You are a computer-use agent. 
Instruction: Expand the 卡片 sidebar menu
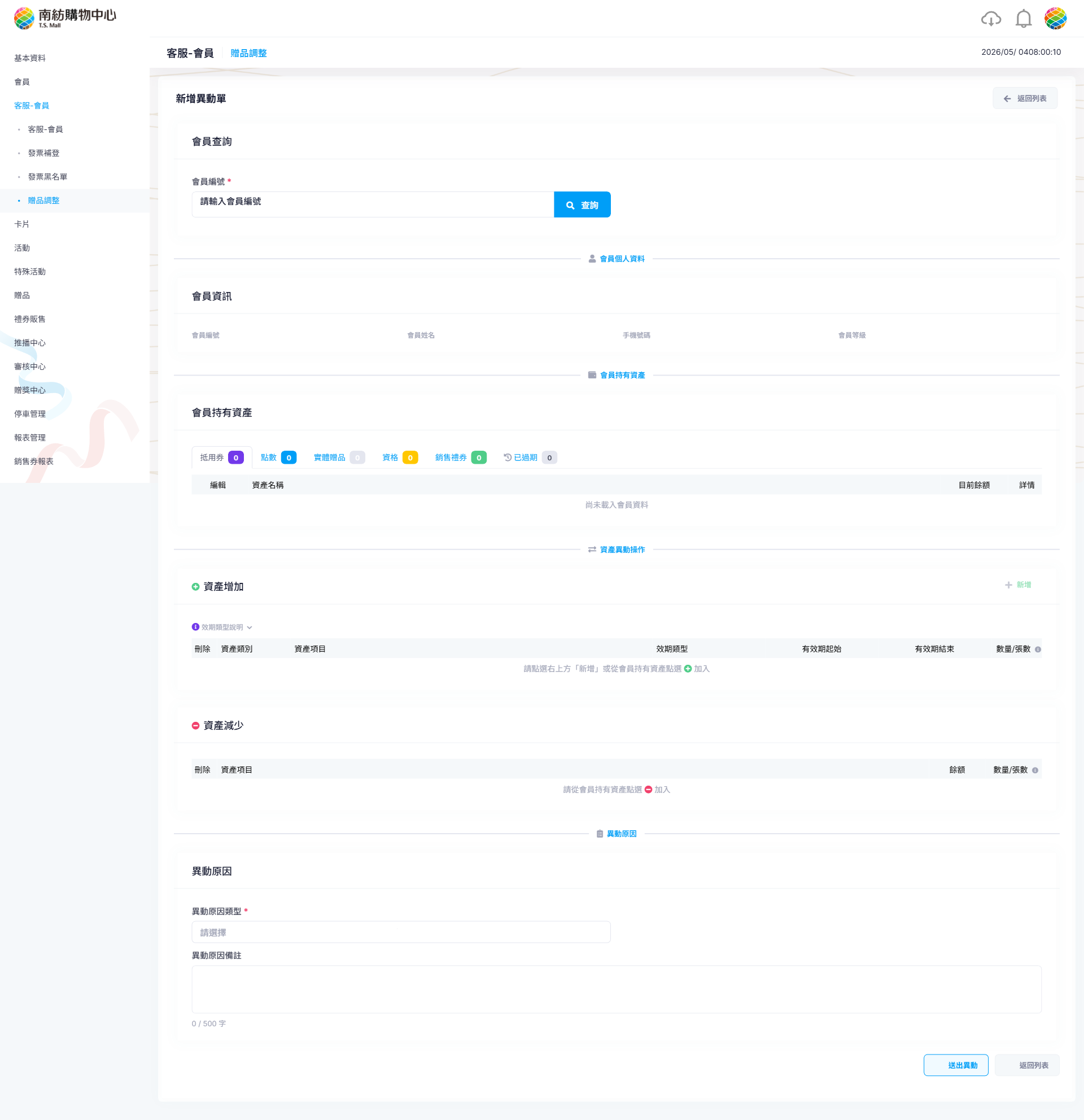pyautogui.click(x=21, y=224)
